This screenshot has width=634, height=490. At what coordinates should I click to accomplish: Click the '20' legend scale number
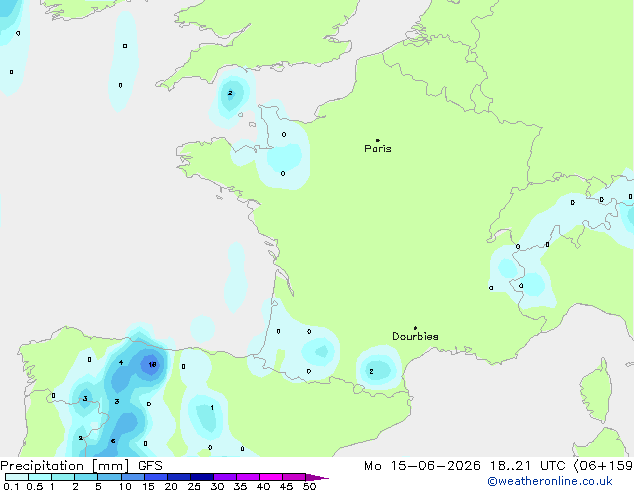(x=171, y=486)
